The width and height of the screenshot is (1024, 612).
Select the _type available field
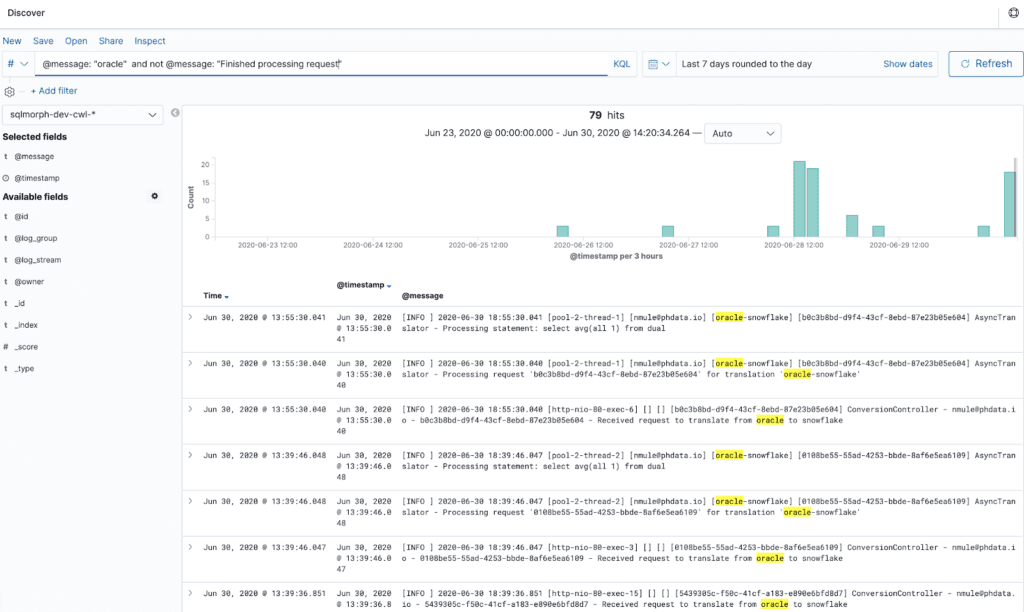[24, 368]
